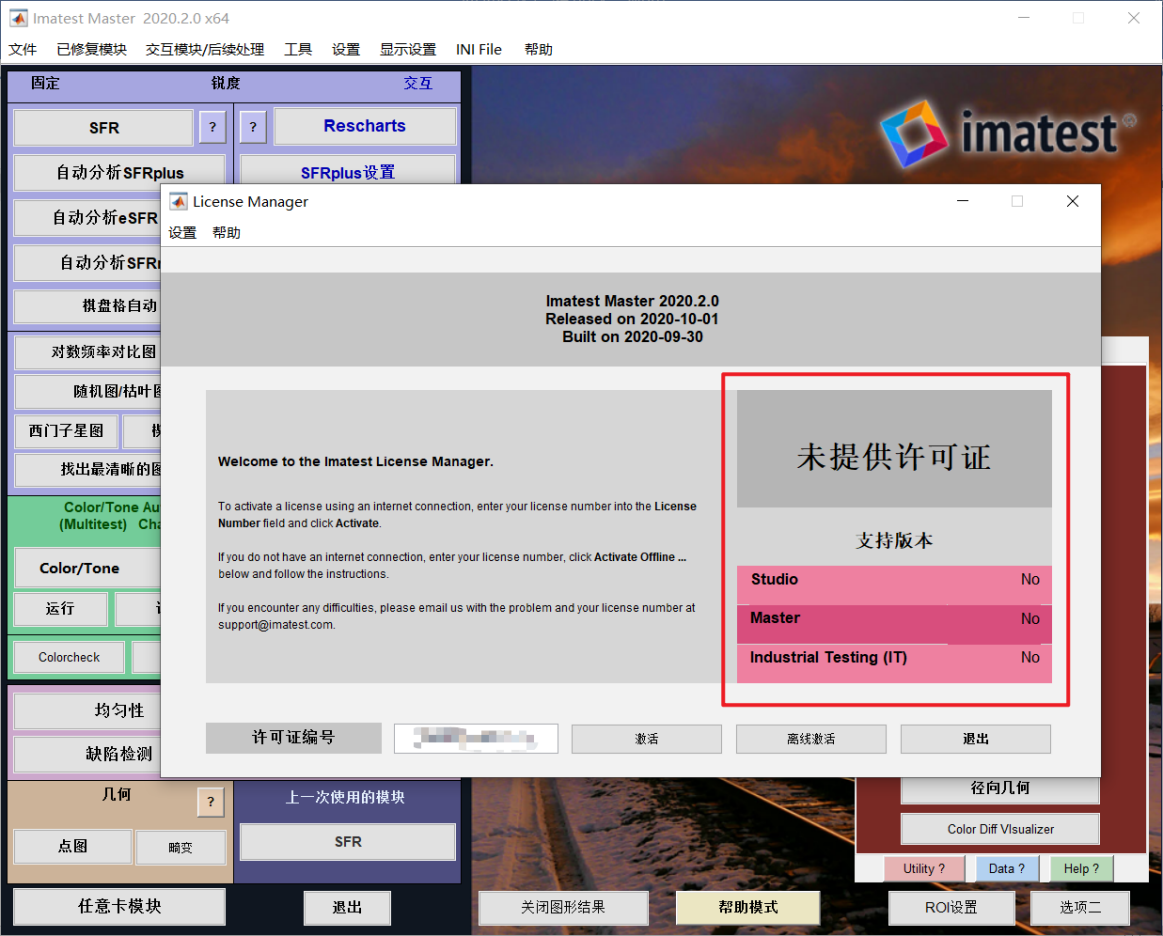Viewport: 1163px width, 936px height.
Task: Click the 均匀性 button
Action: pyautogui.click(x=88, y=711)
